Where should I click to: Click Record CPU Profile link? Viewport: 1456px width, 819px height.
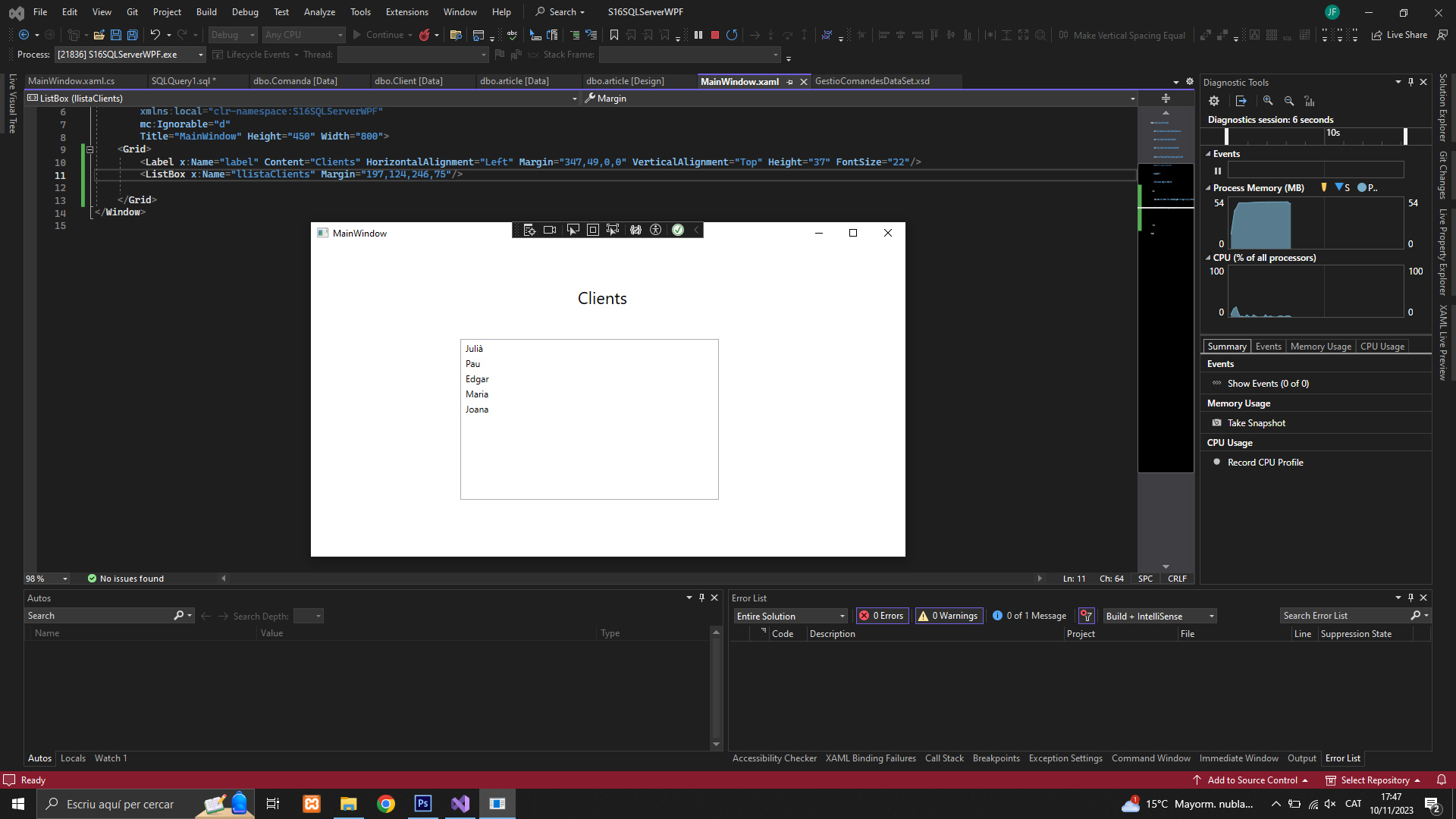point(1265,463)
